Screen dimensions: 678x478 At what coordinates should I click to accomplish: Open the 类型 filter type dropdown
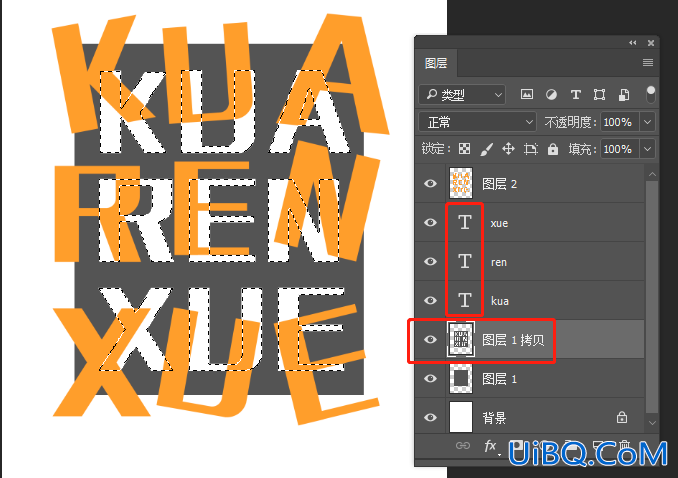click(462, 94)
